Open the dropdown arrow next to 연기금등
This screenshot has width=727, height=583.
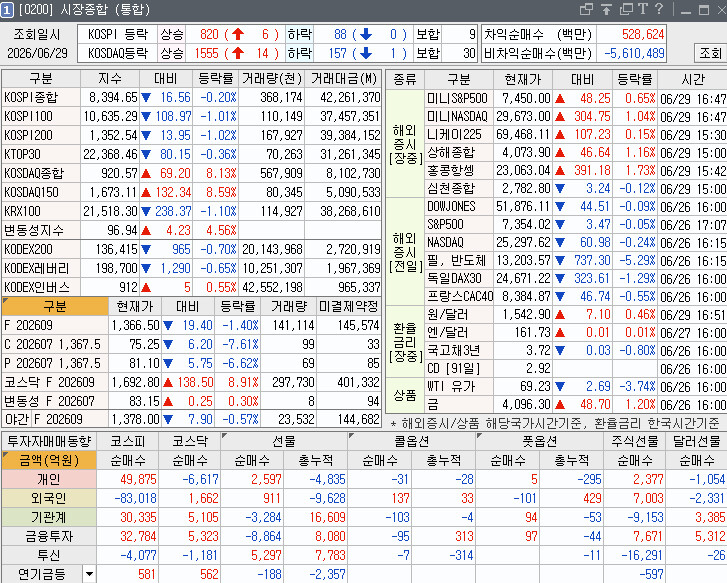(89, 574)
